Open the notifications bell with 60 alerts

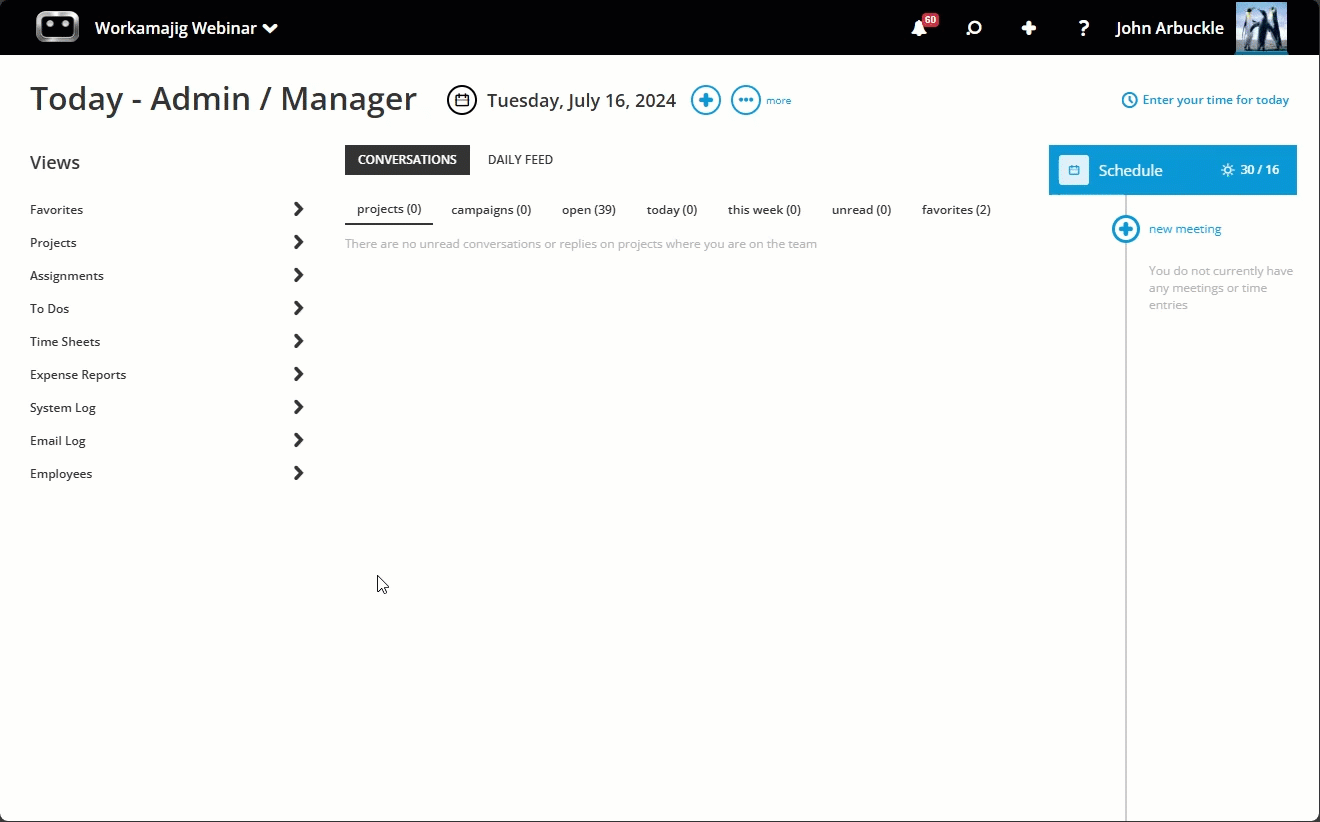click(919, 28)
